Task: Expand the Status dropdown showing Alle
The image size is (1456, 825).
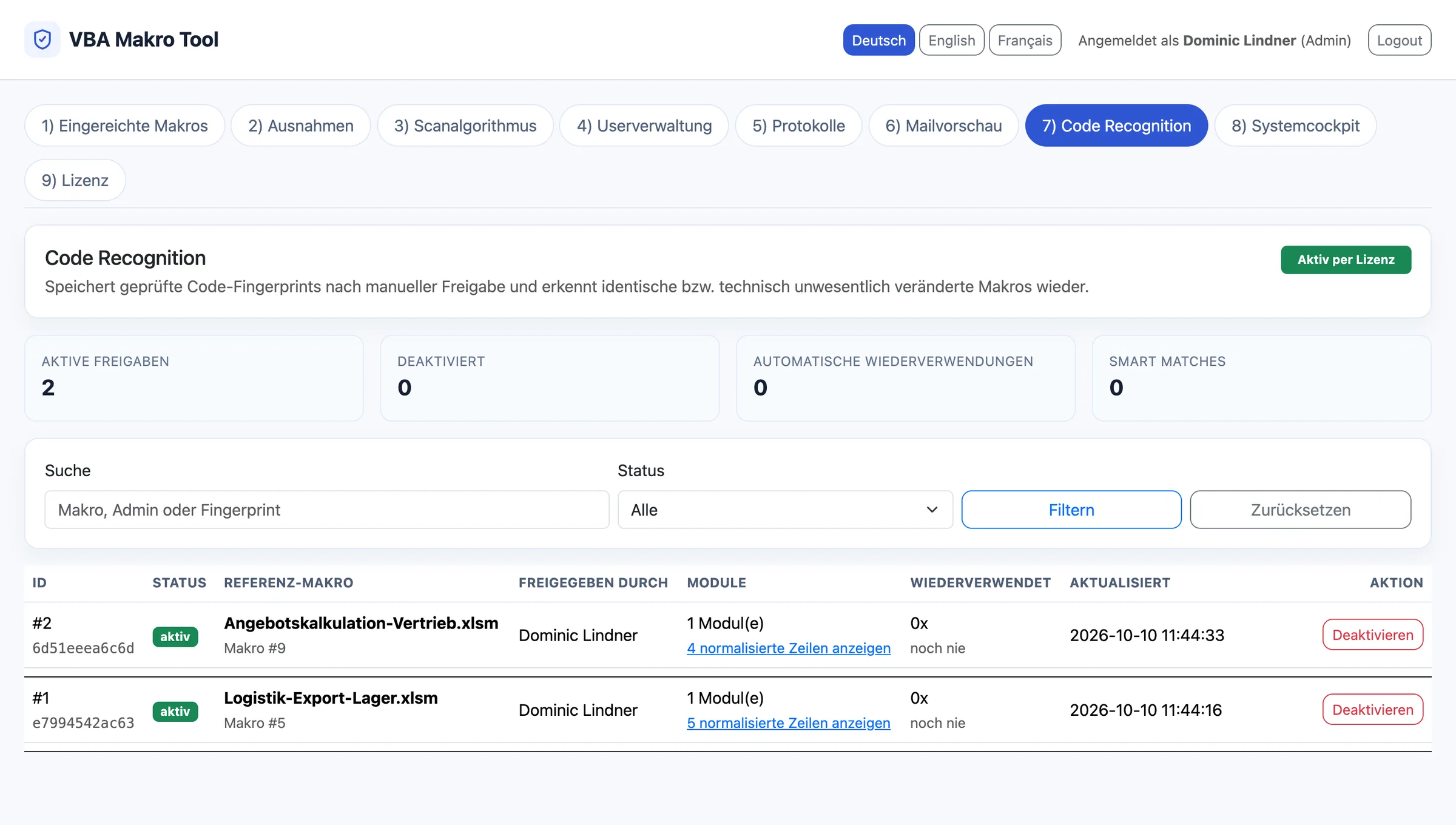Action: tap(785, 510)
